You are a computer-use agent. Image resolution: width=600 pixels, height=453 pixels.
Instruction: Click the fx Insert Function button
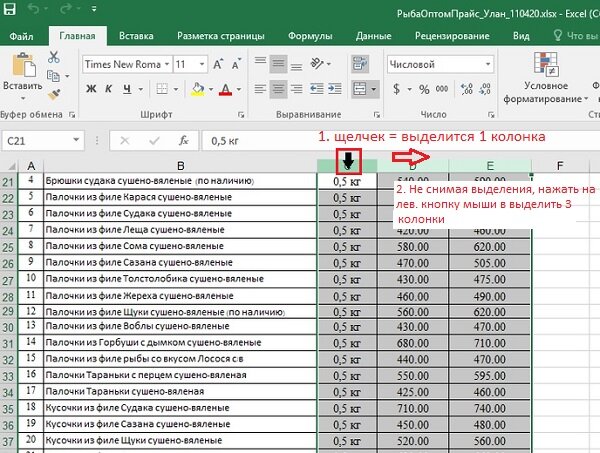pyautogui.click(x=184, y=141)
